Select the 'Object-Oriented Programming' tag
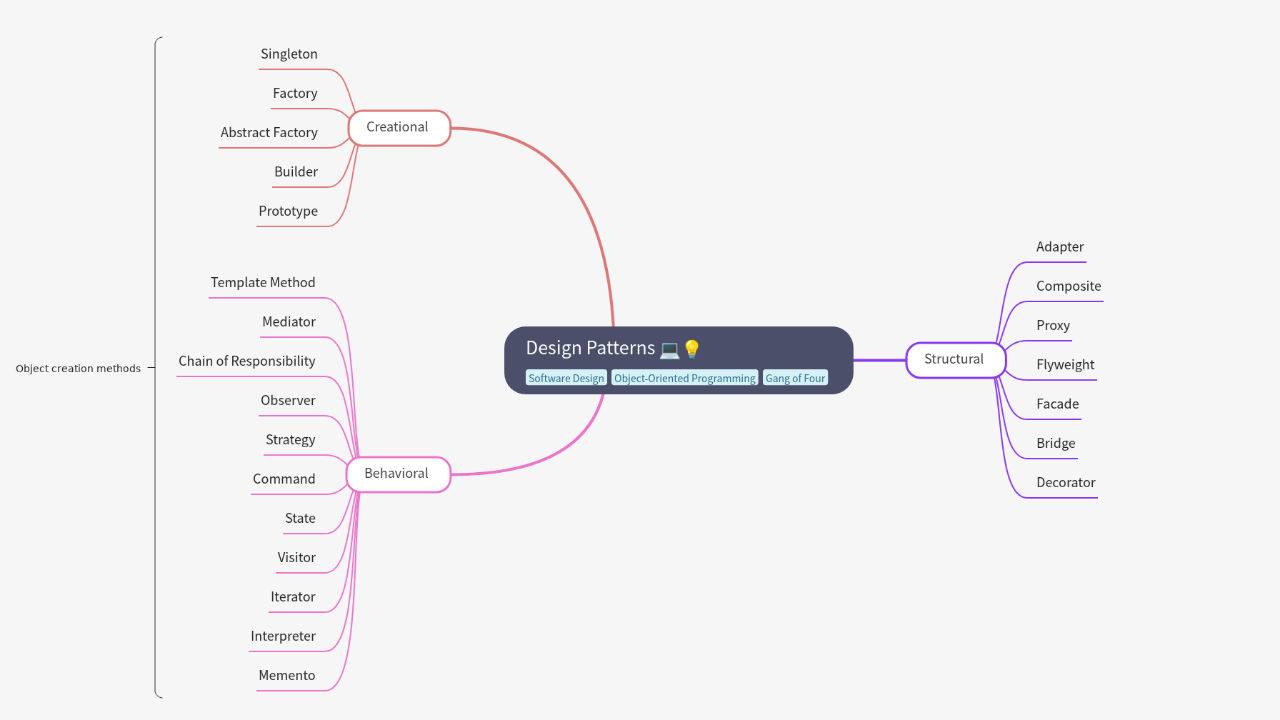1280x720 pixels. [x=685, y=377]
